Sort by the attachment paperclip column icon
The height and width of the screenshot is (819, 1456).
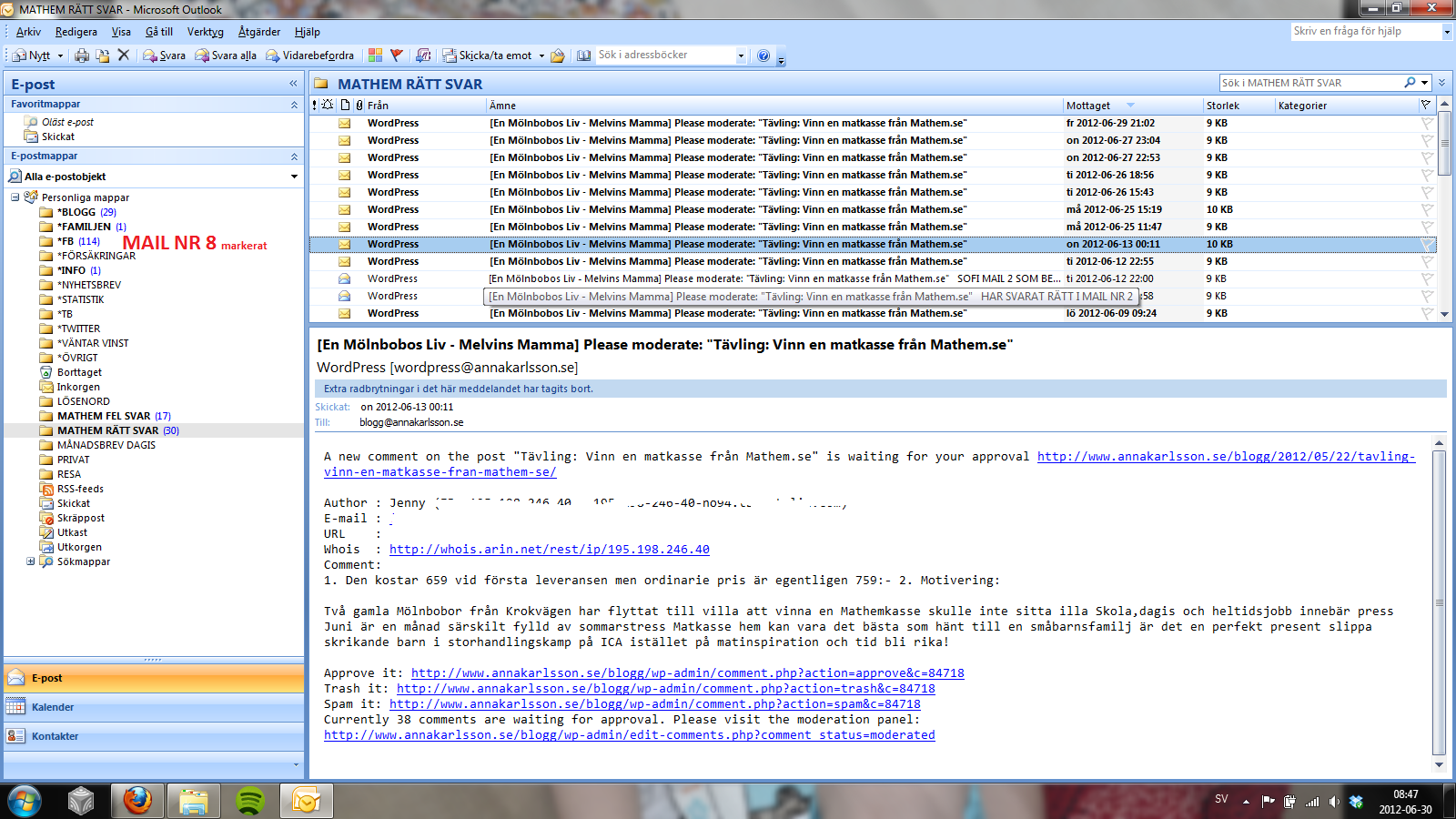(360, 106)
